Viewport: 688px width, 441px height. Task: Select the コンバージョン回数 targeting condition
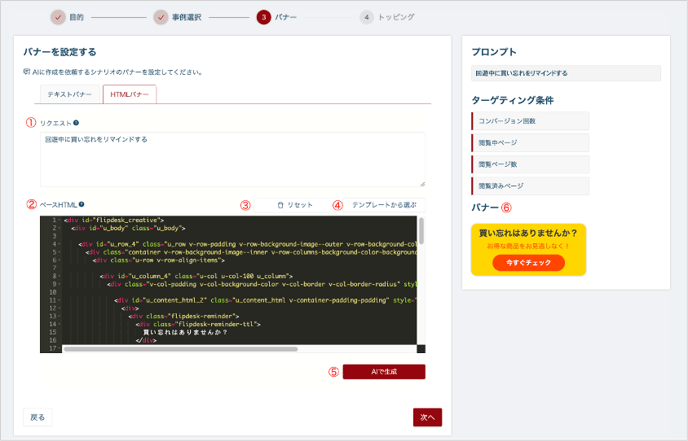[530, 121]
